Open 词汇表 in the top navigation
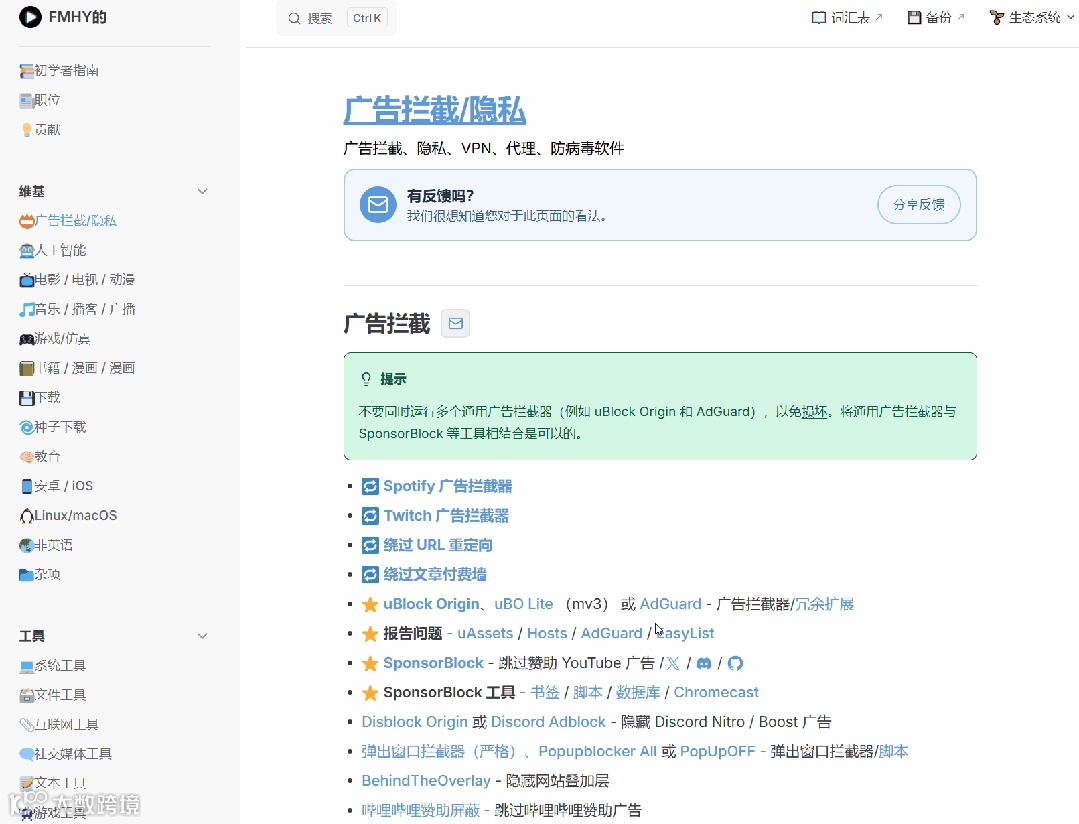 coord(847,18)
